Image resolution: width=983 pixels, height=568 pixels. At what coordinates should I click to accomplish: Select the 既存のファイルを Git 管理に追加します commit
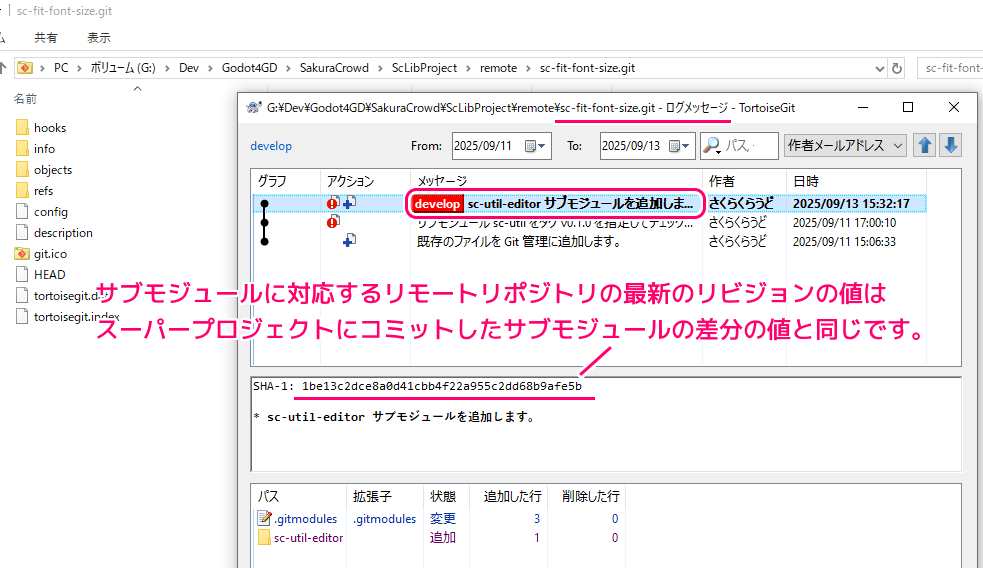coord(519,241)
